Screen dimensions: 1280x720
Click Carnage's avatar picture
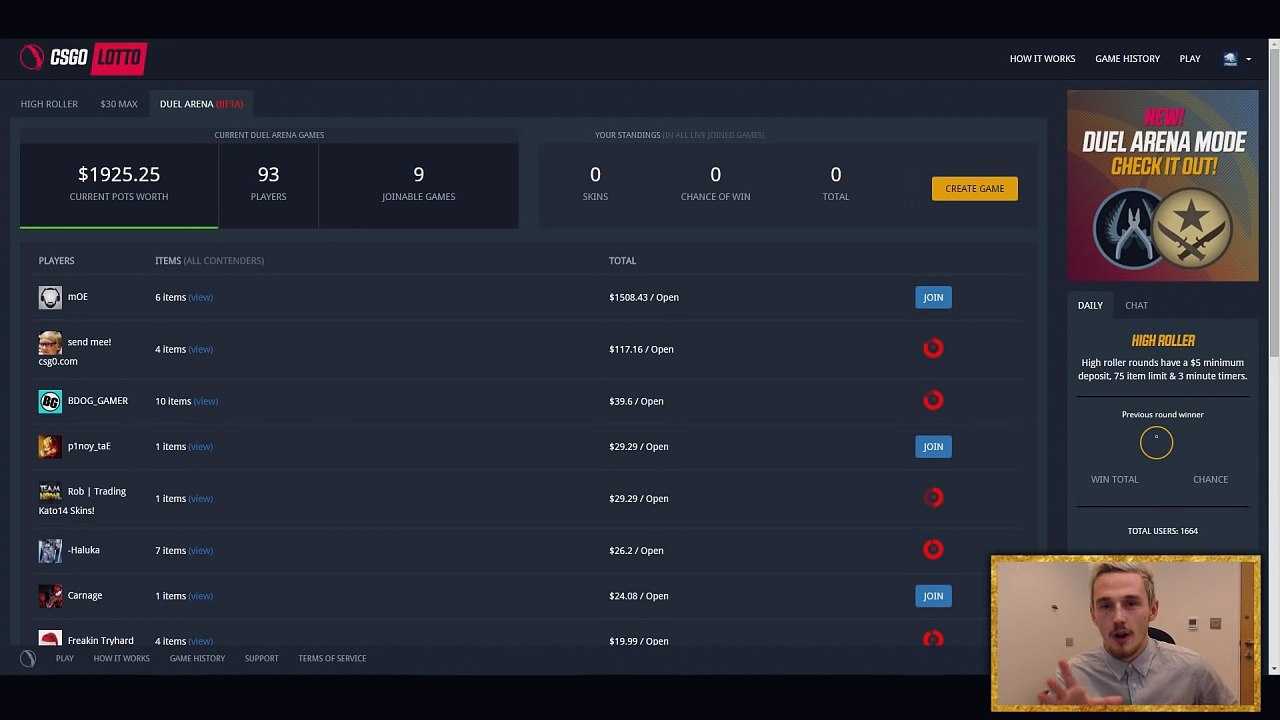pyautogui.click(x=50, y=595)
